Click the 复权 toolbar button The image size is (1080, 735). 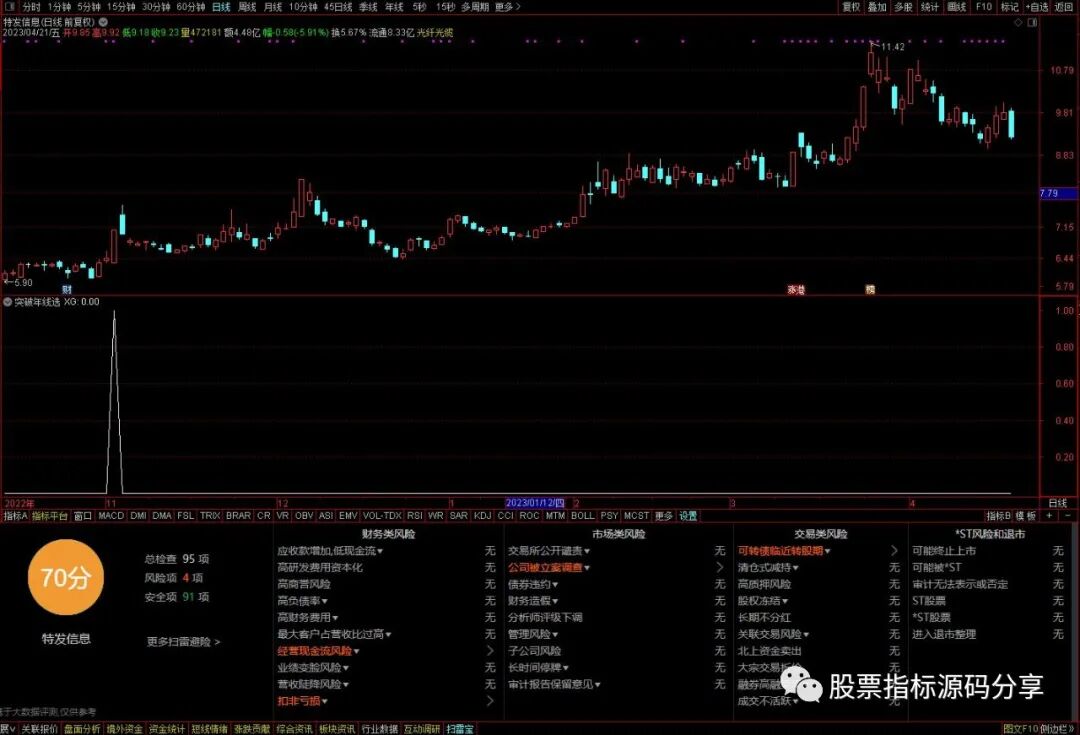[851, 6]
